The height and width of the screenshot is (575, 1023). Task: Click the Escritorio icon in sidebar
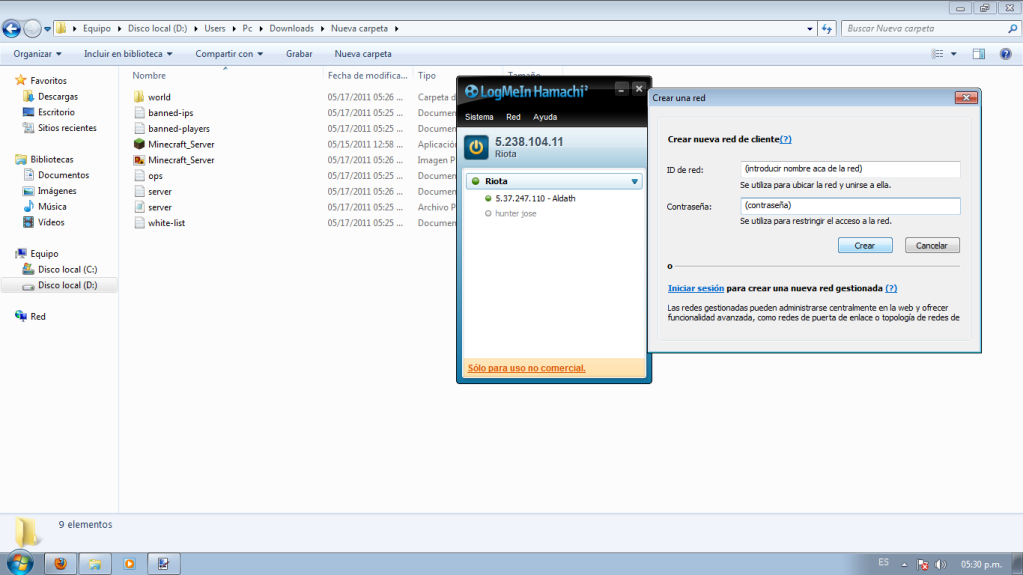(x=28, y=112)
